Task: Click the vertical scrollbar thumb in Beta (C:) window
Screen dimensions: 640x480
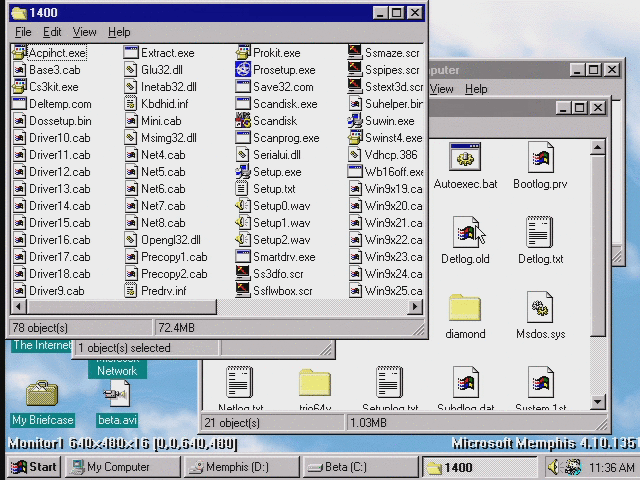Action: coord(598,246)
